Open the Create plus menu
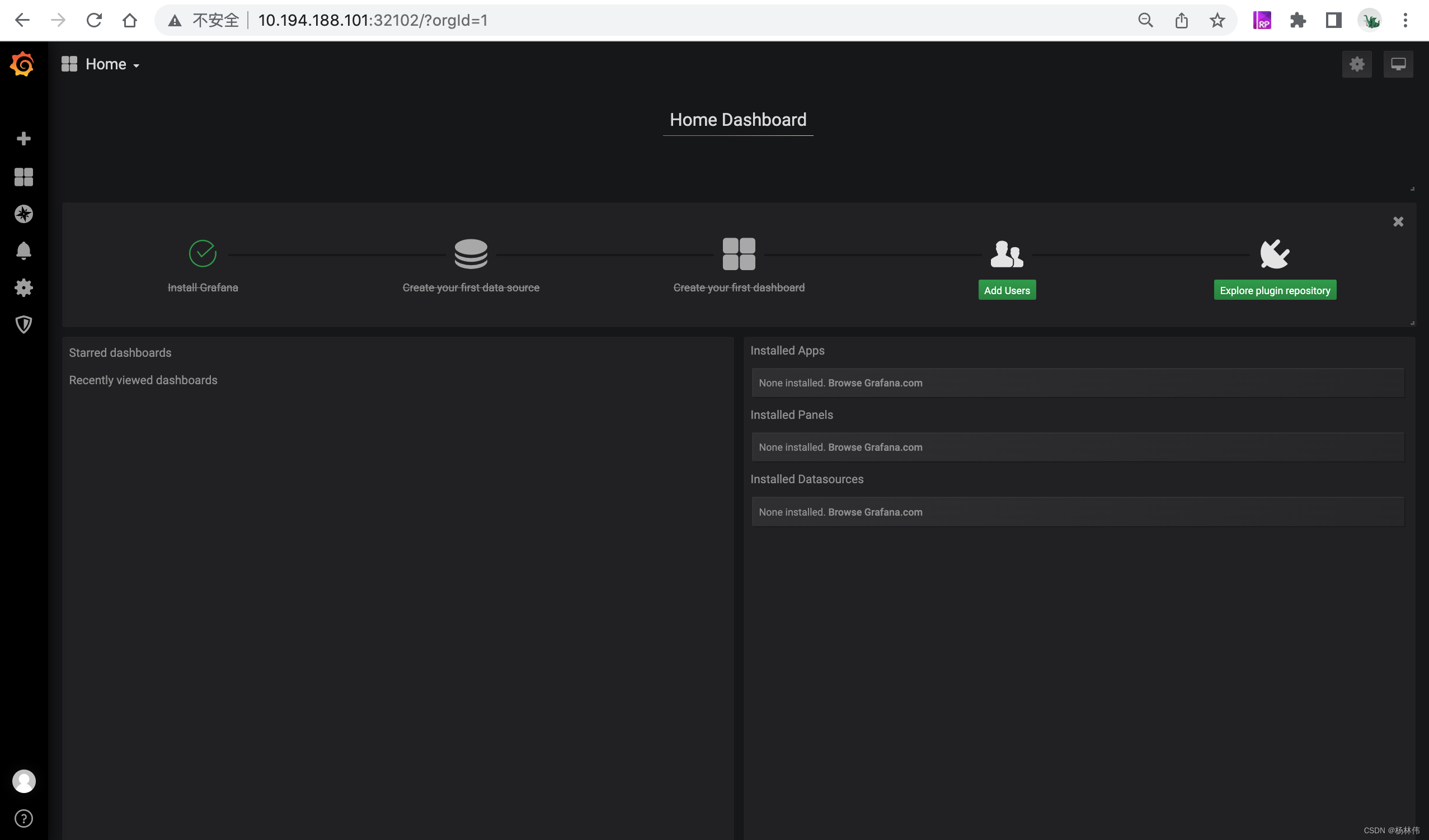Image resolution: width=1429 pixels, height=840 pixels. click(23, 139)
